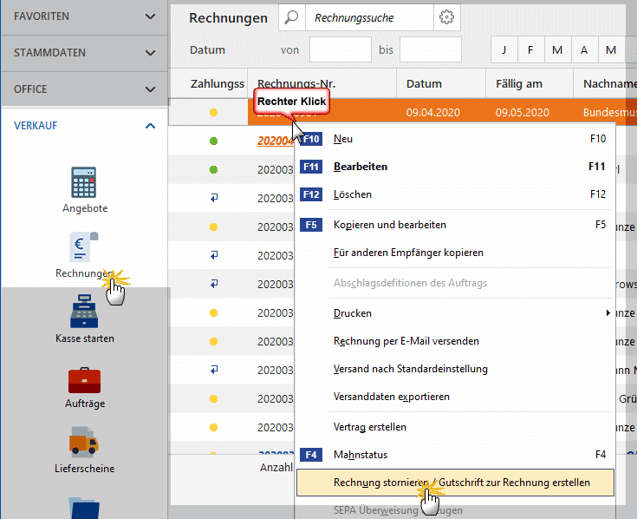Viewport: 637px width, 519px height.
Task: Collapse the Verkauf section
Action: click(150, 126)
